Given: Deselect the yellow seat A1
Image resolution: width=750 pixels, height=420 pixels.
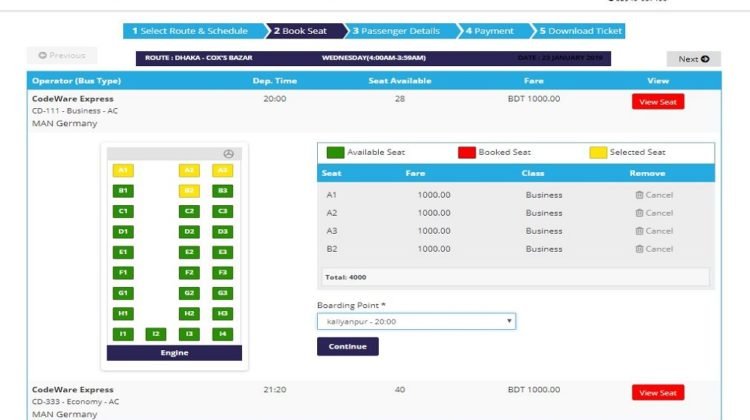Looking at the screenshot, I should [x=123, y=170].
